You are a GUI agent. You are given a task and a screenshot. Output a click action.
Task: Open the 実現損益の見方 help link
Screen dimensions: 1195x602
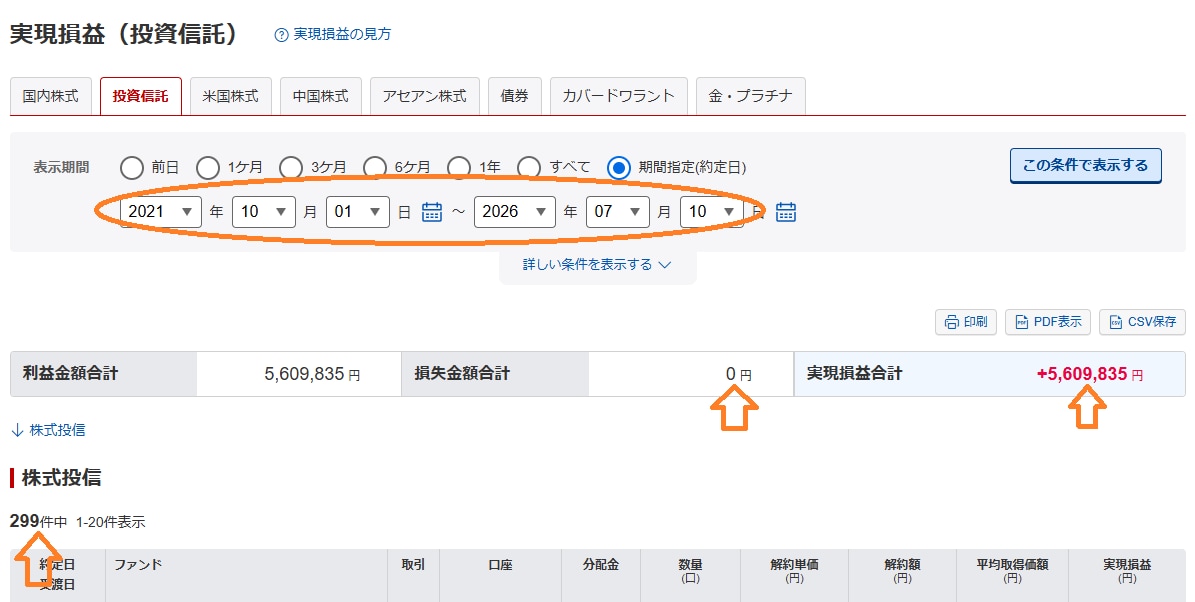click(x=342, y=34)
